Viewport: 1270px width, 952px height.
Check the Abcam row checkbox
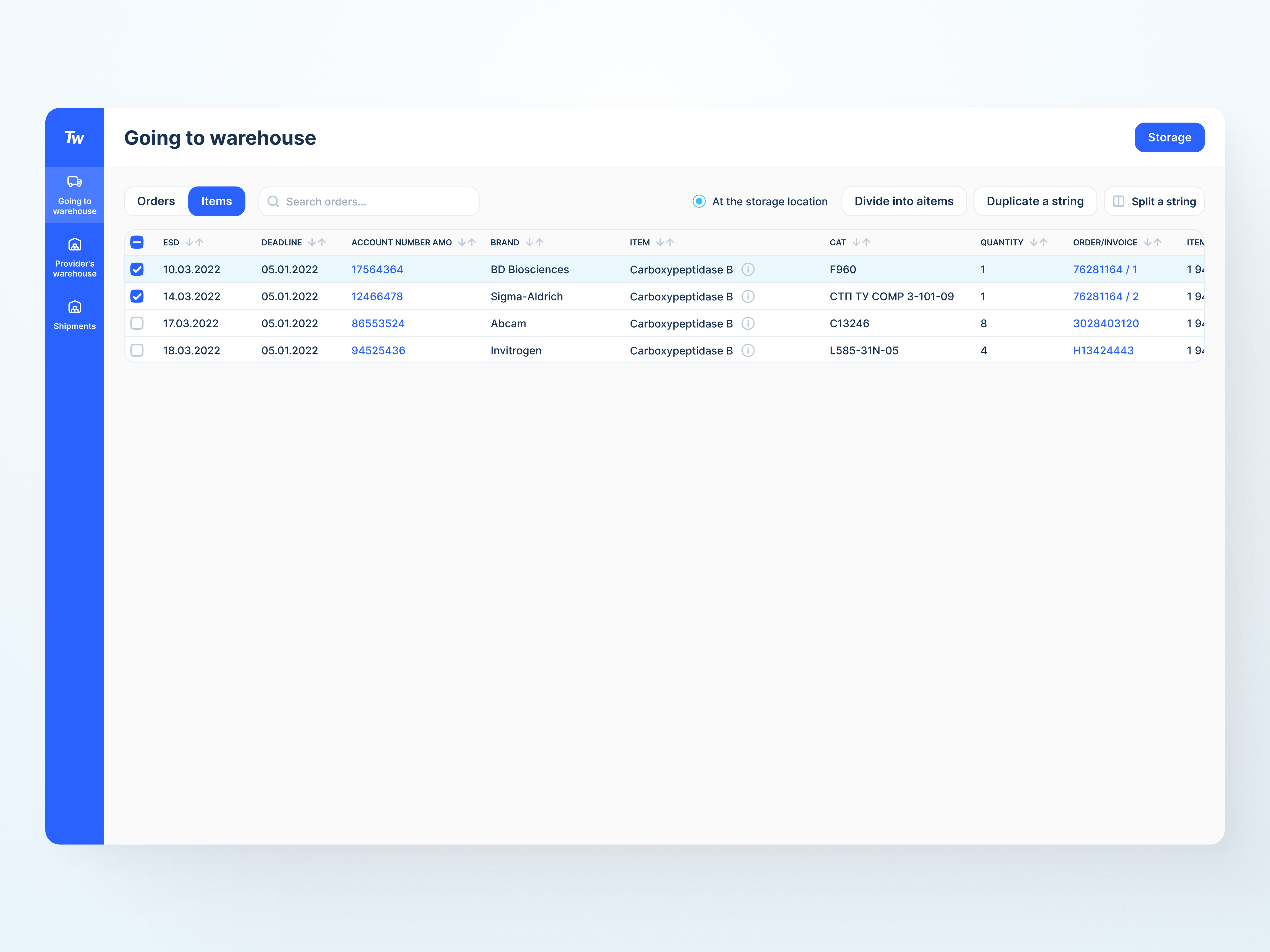[x=137, y=324]
